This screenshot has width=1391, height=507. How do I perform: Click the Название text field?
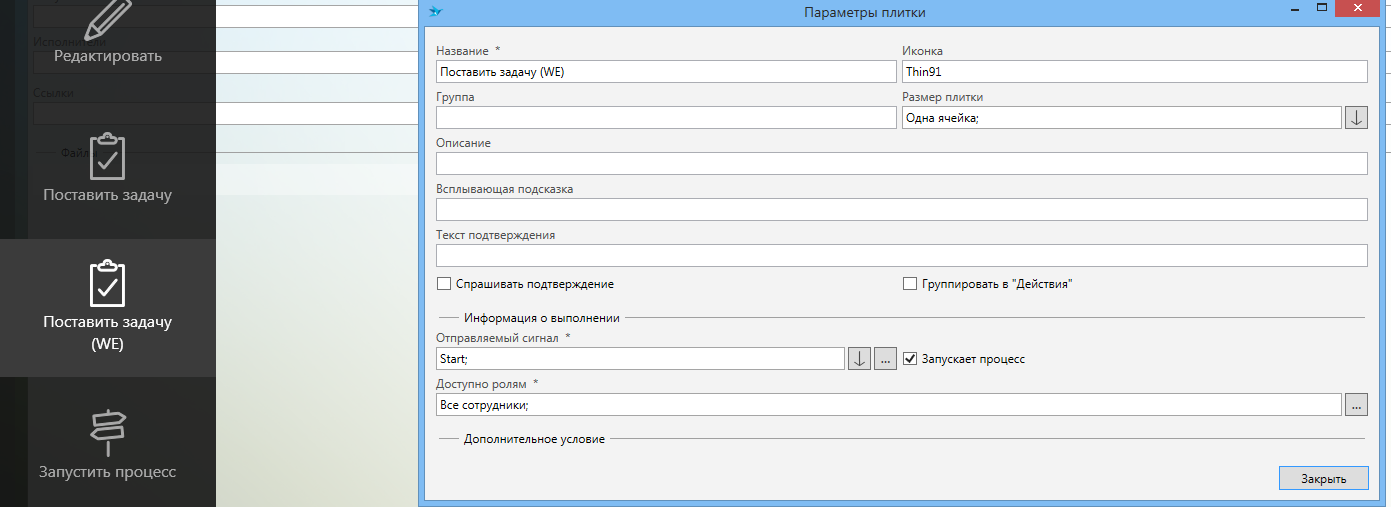coord(666,72)
